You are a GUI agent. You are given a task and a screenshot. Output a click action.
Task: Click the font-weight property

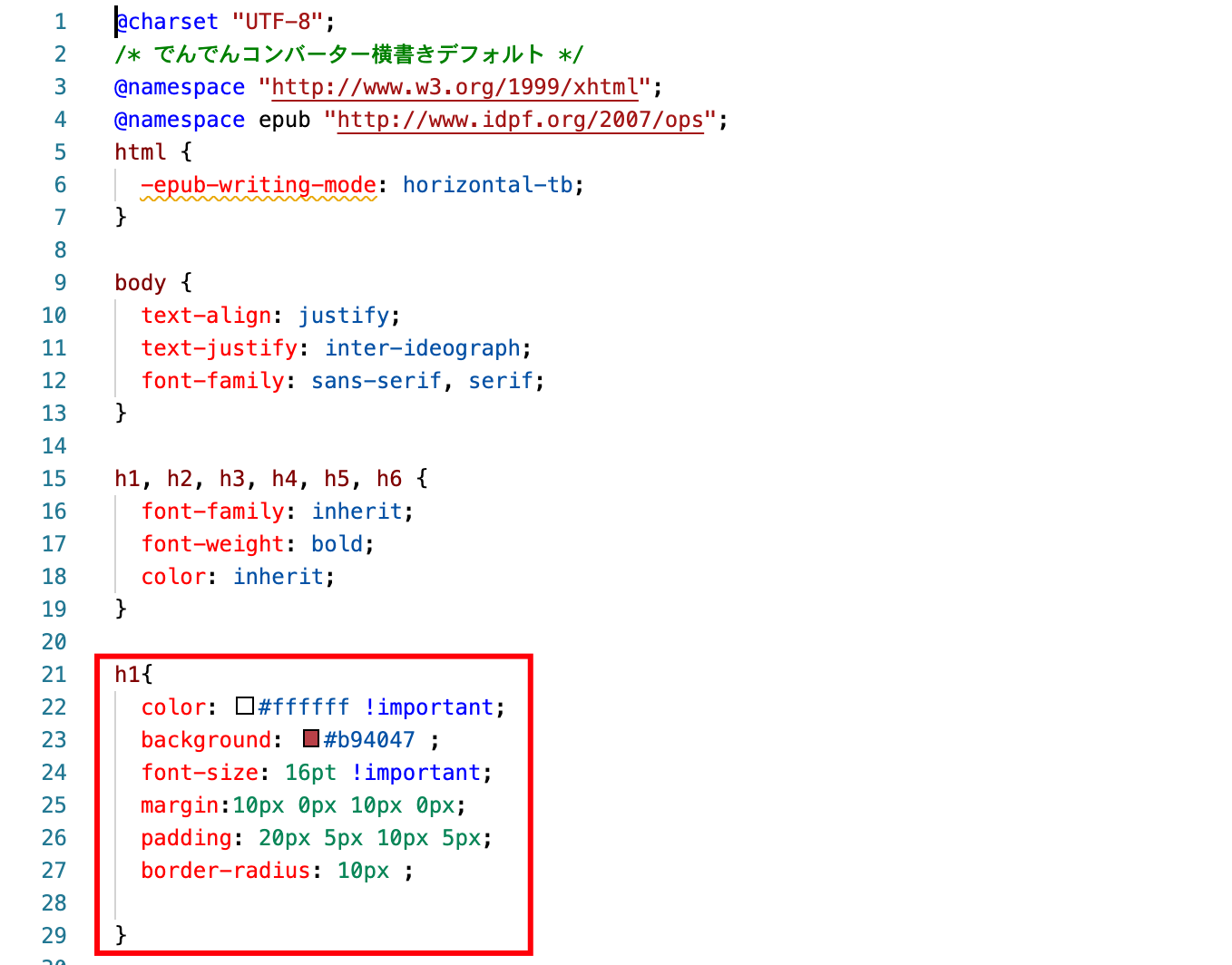pyautogui.click(x=212, y=544)
